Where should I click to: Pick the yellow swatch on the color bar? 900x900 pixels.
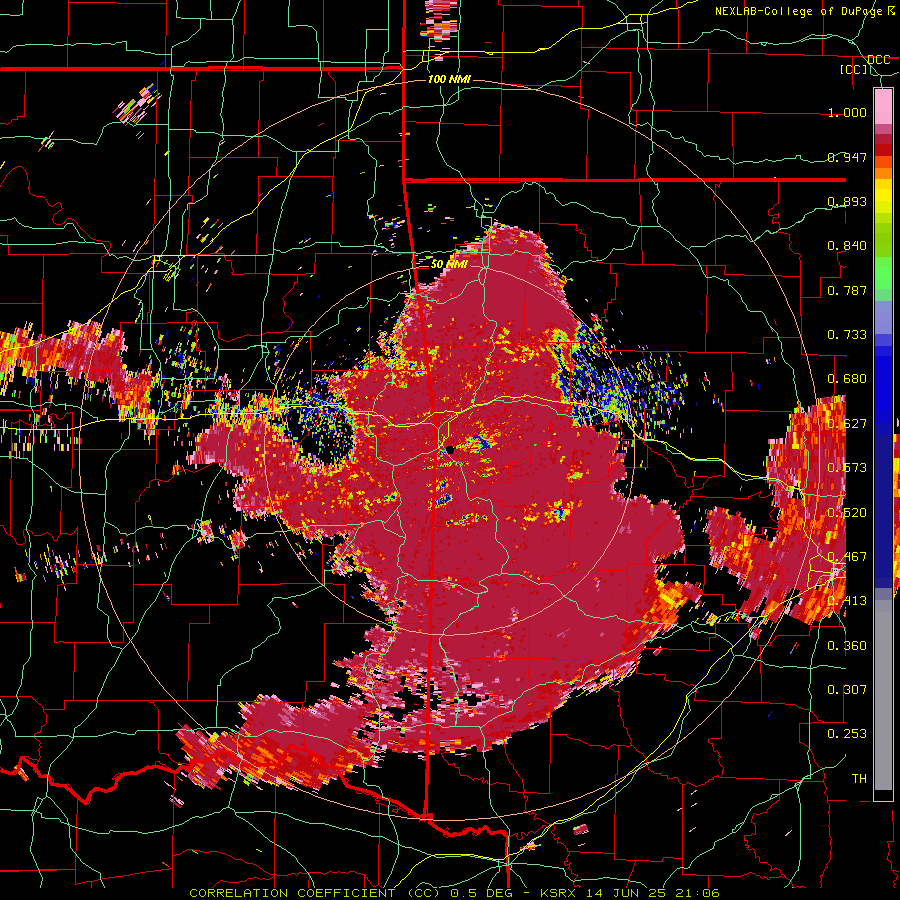click(x=883, y=196)
